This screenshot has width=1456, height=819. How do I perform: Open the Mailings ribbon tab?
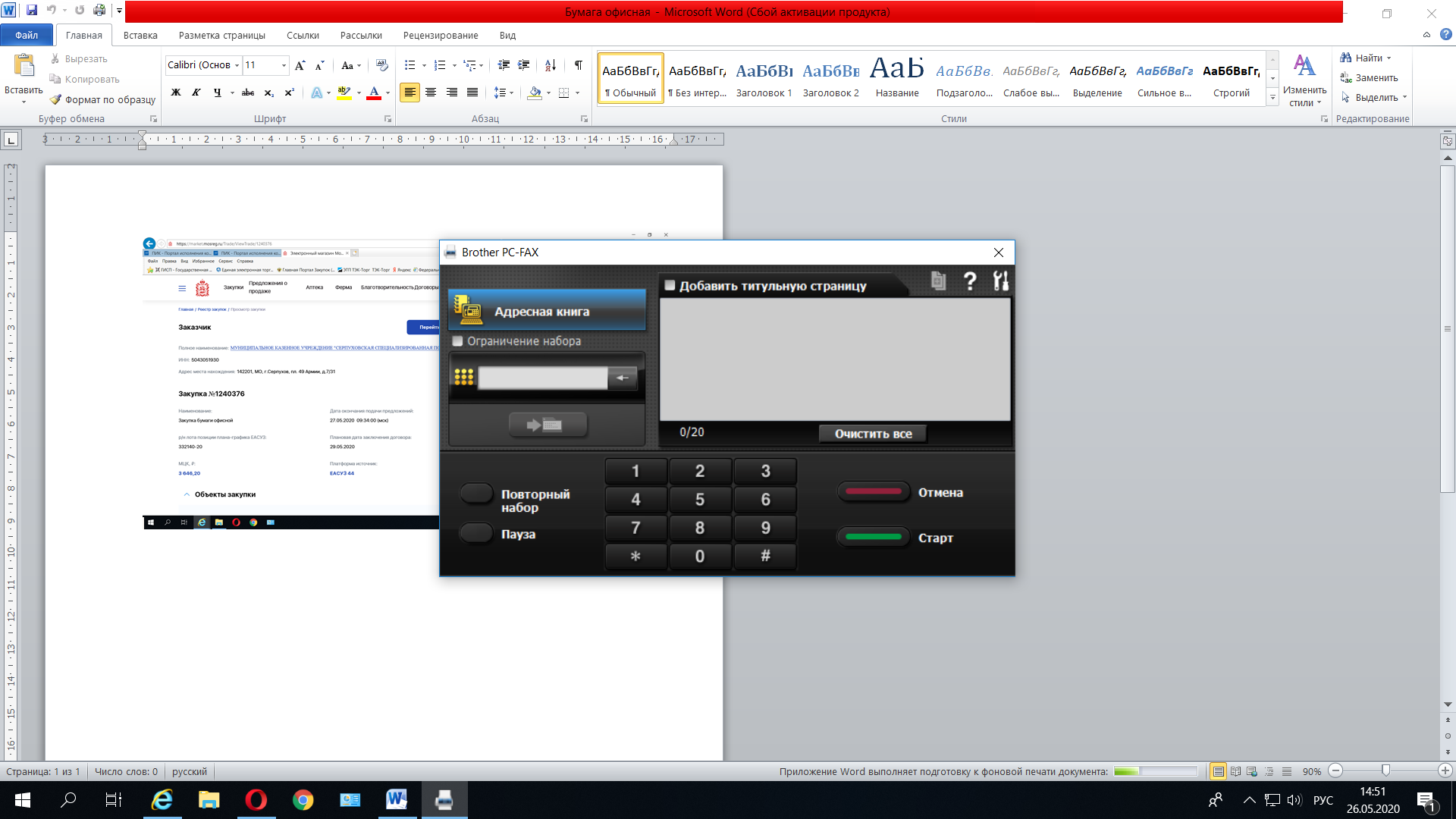(x=361, y=35)
